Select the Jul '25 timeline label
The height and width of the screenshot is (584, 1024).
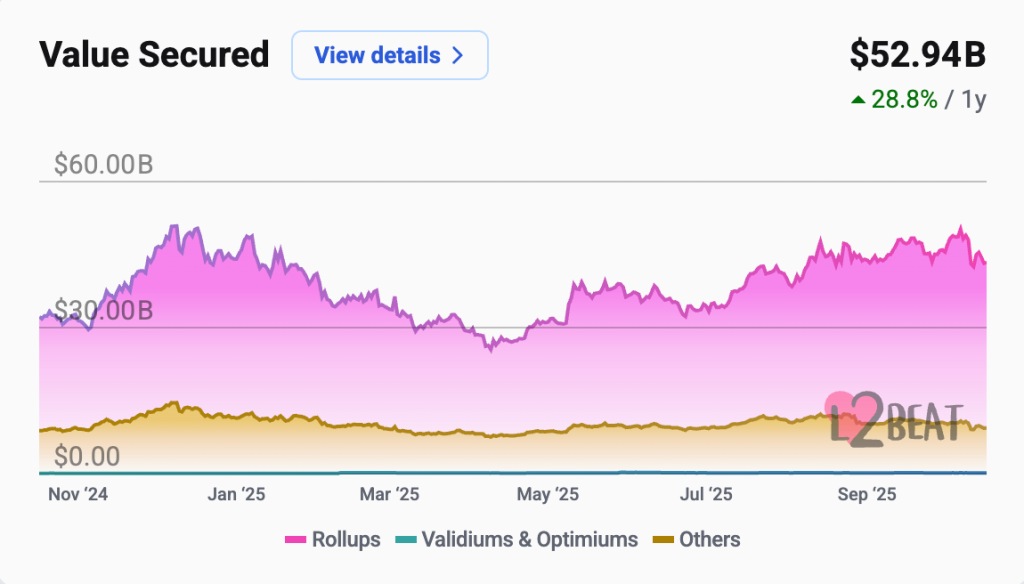click(x=705, y=494)
